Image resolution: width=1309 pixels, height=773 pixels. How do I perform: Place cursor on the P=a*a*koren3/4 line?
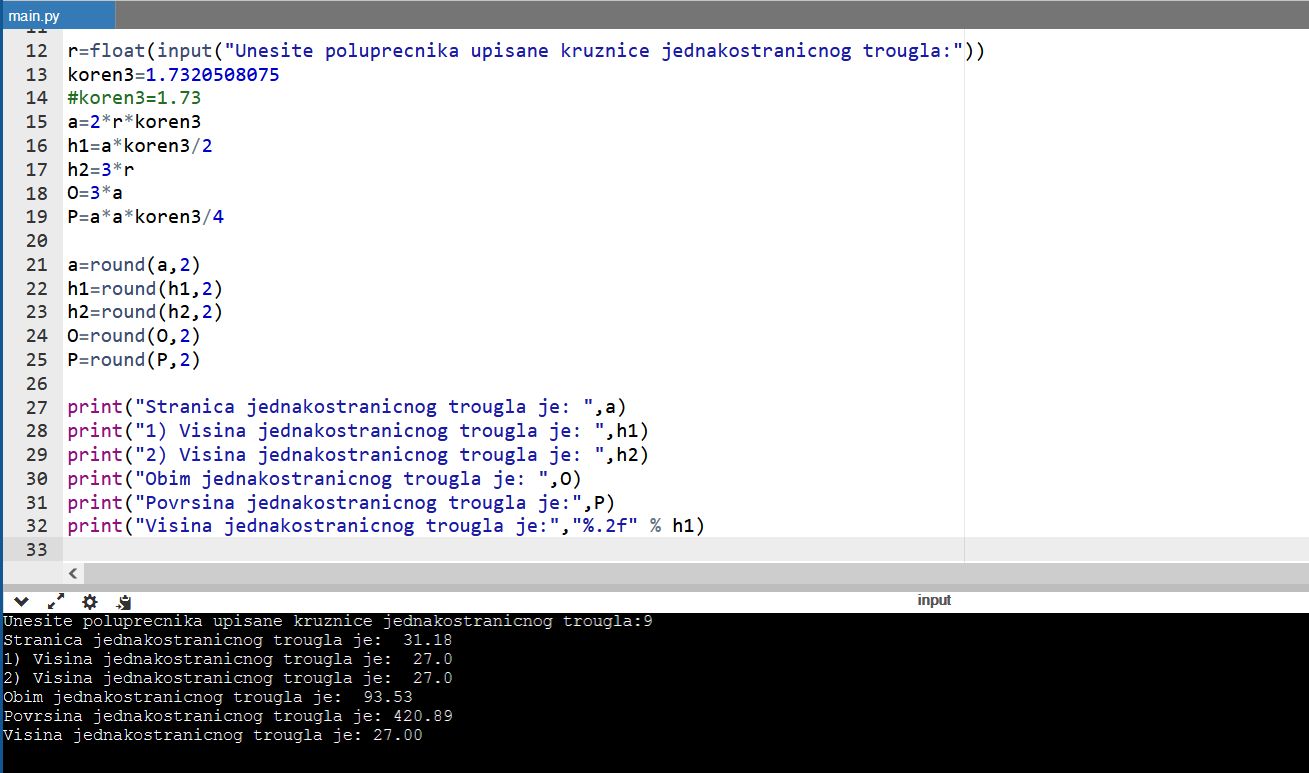click(x=145, y=217)
